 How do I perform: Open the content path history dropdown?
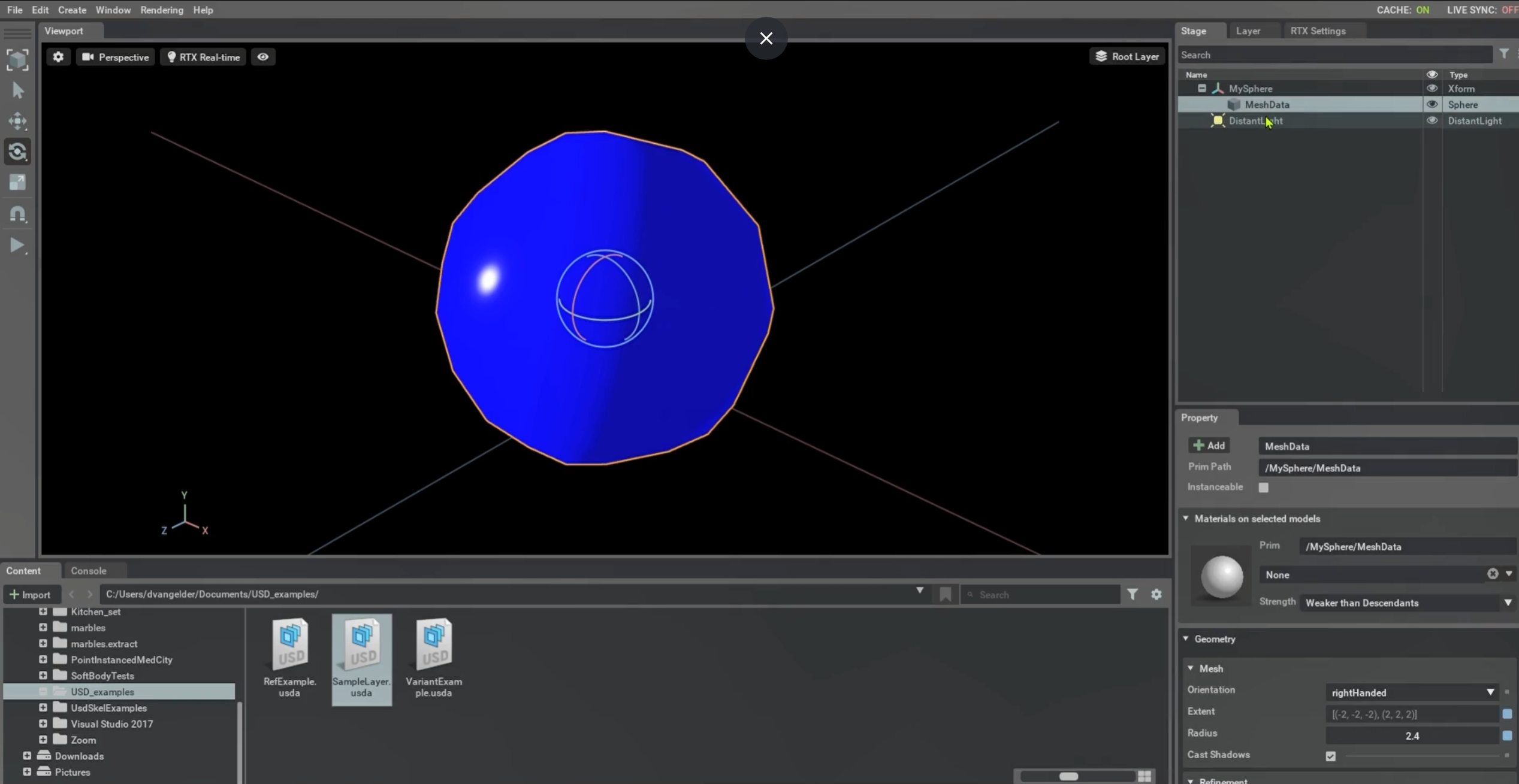pos(919,591)
